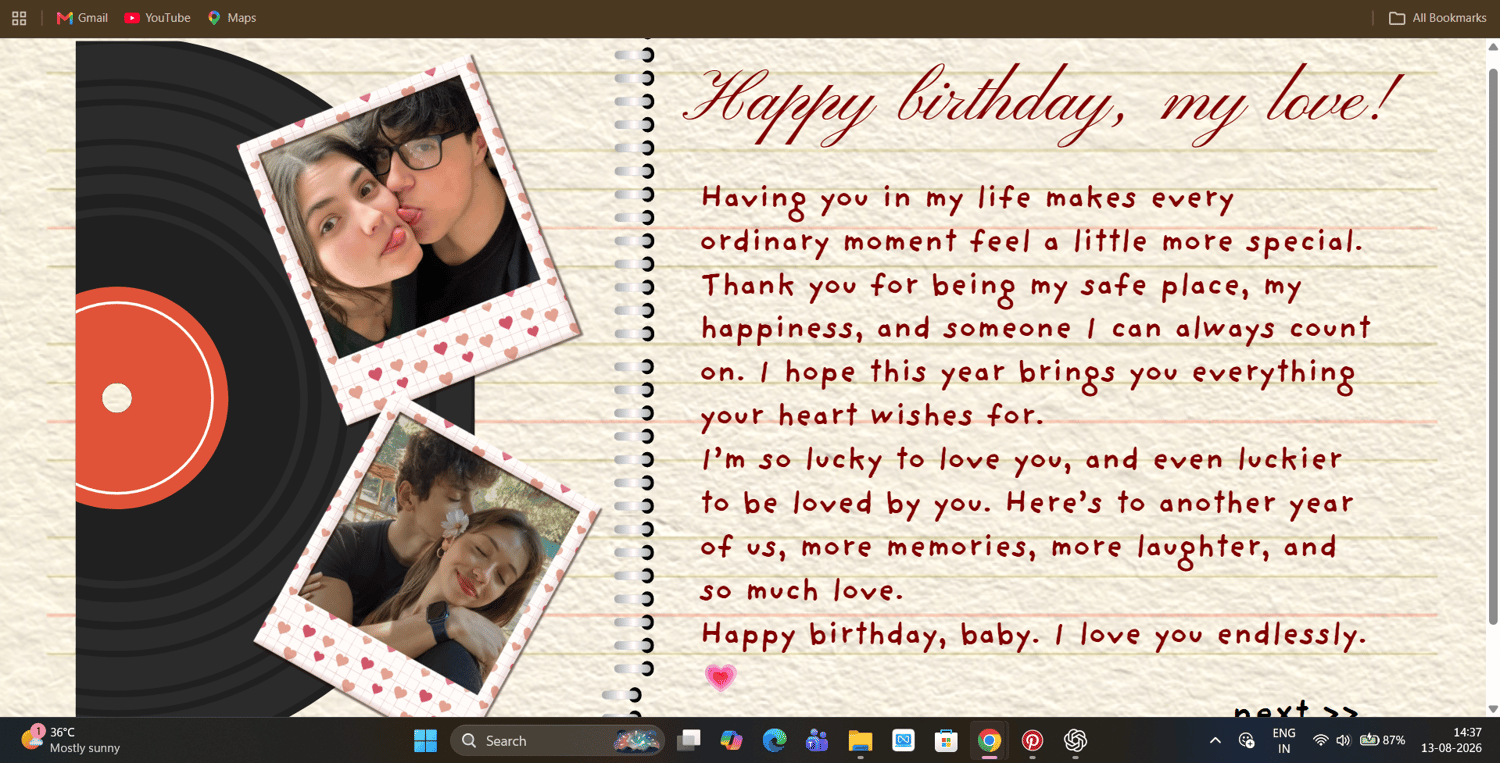Switch to Google Chrome in the taskbar
The image size is (1500, 763).
989,740
